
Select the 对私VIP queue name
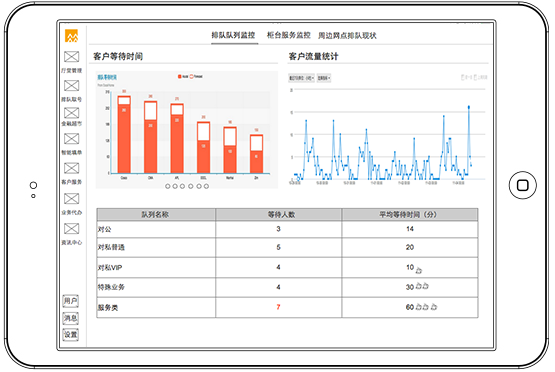pos(110,268)
